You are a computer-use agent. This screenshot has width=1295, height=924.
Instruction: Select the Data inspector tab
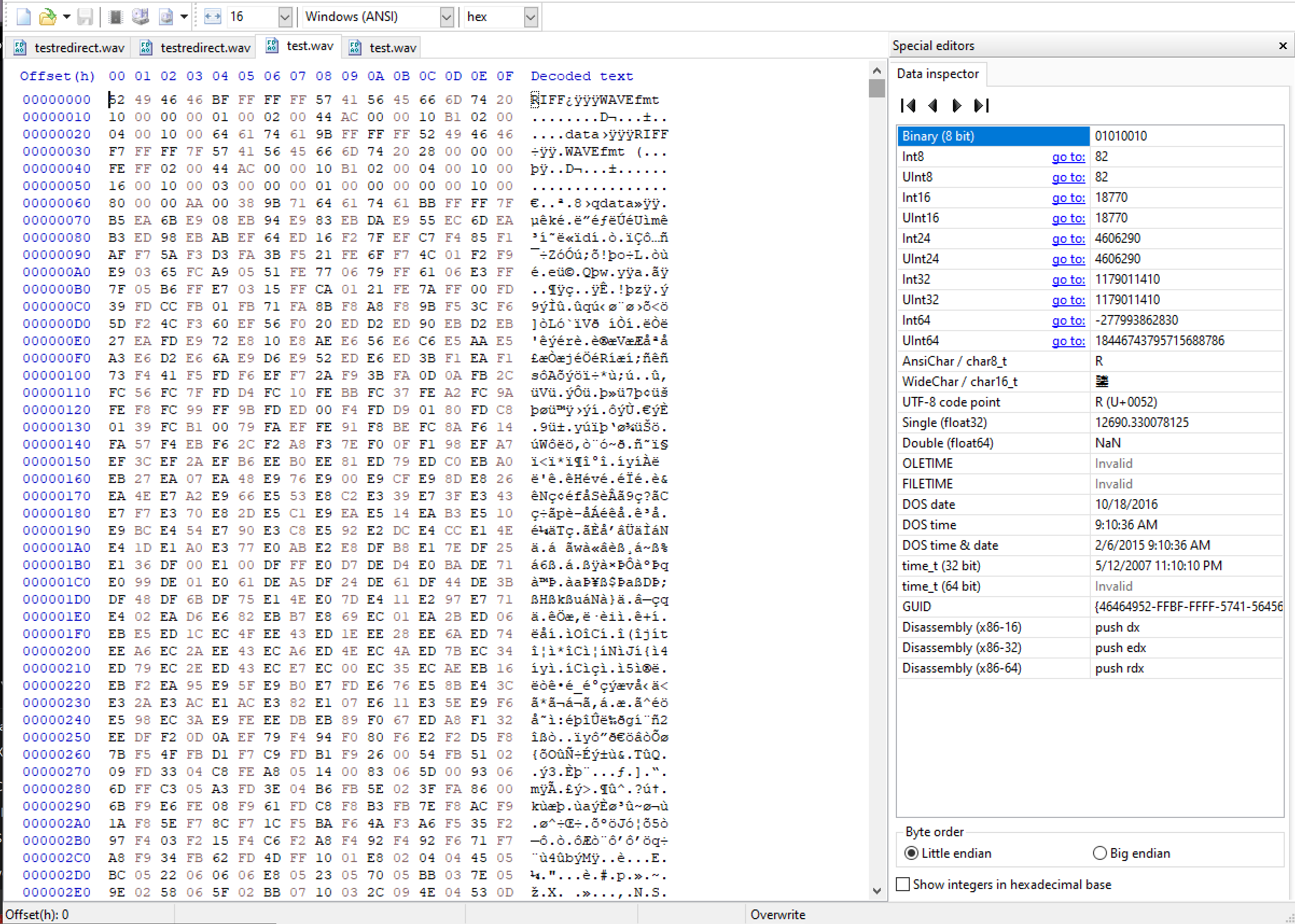point(938,74)
